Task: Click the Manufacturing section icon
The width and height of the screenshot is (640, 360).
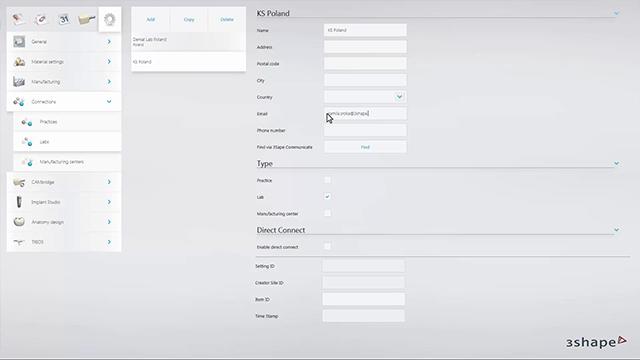Action: pos(19,82)
